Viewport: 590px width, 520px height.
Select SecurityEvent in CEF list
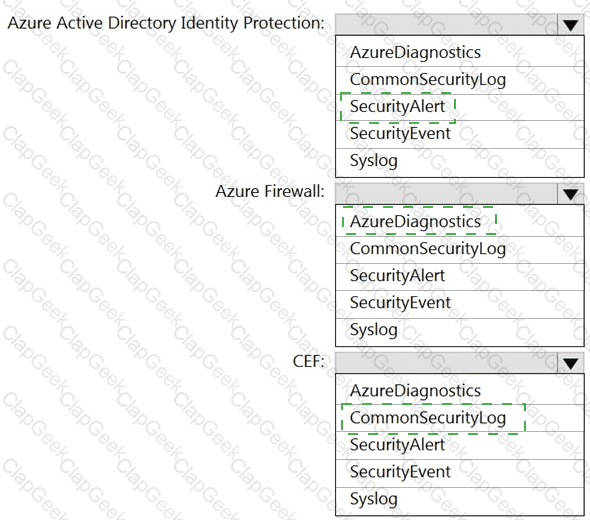tap(459, 473)
